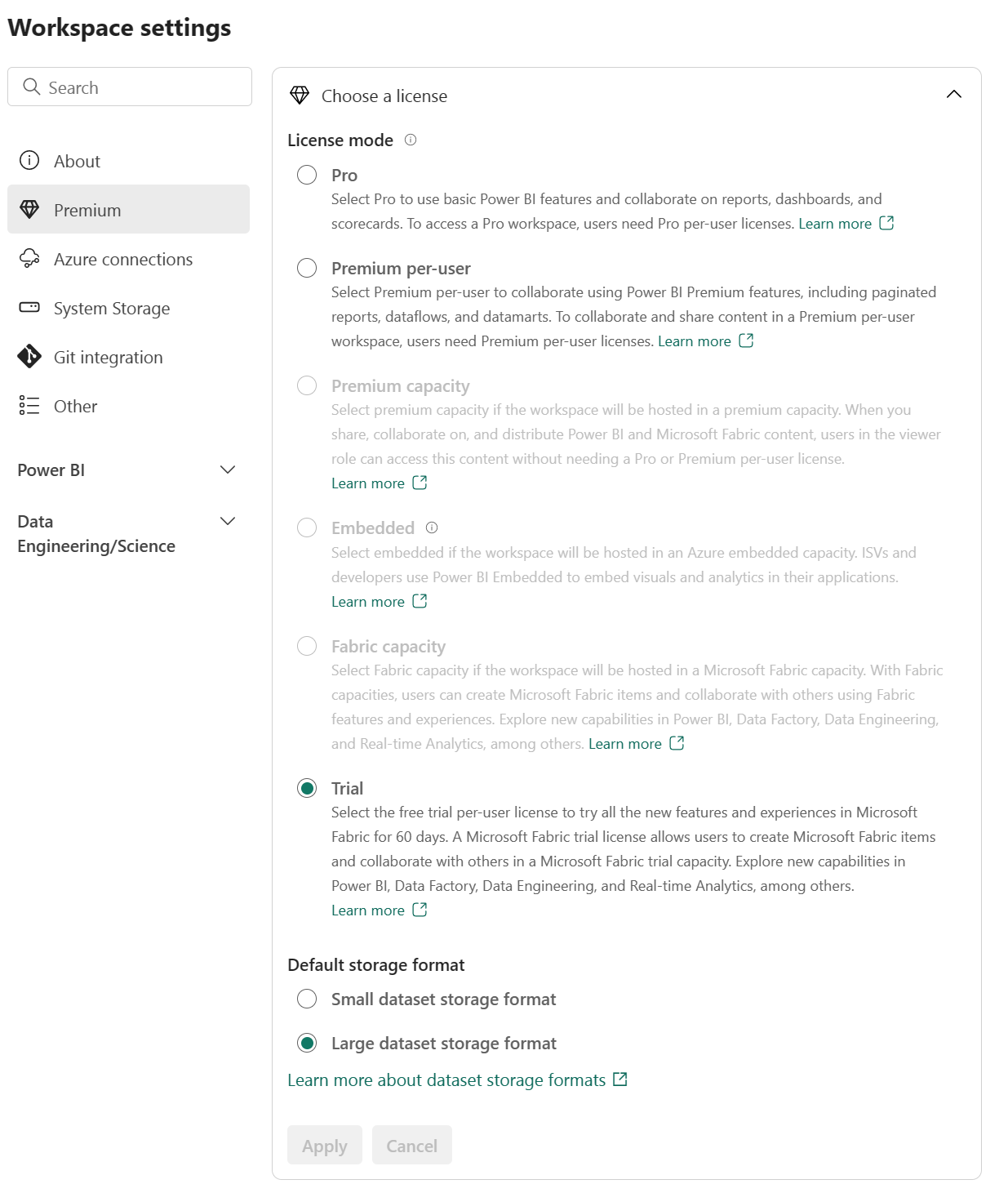Click the external link icon after the Premium capacity description
Image resolution: width=1008 pixels, height=1193 pixels.
point(420,483)
